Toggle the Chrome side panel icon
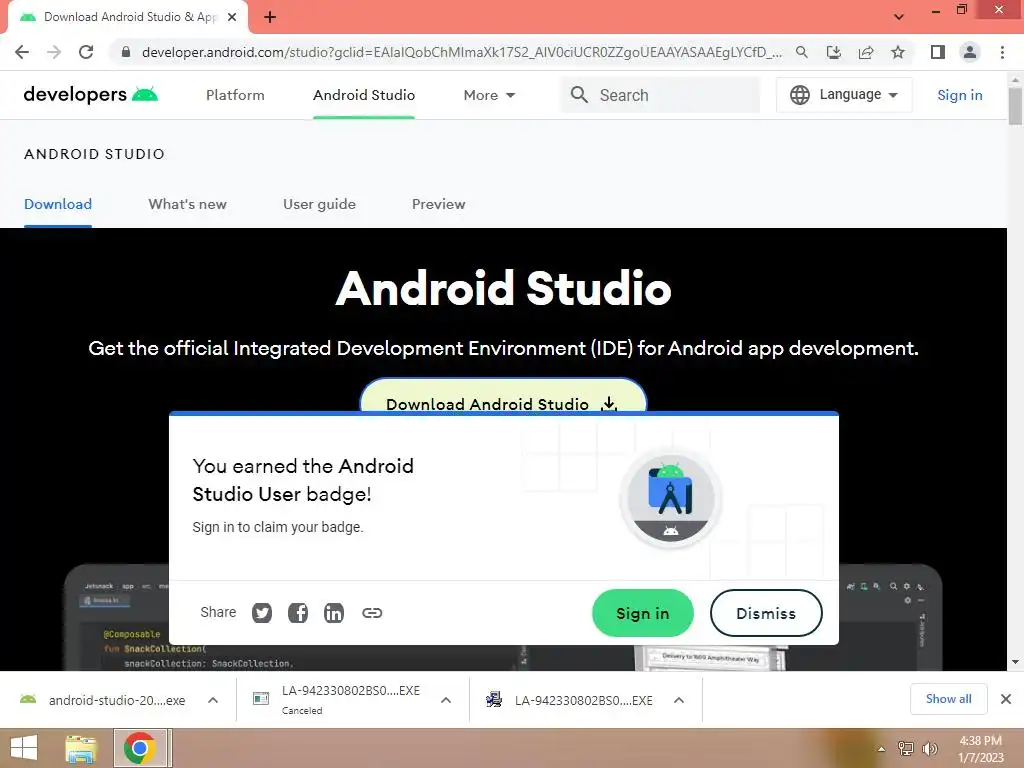This screenshot has width=1024, height=768. pos(938,52)
